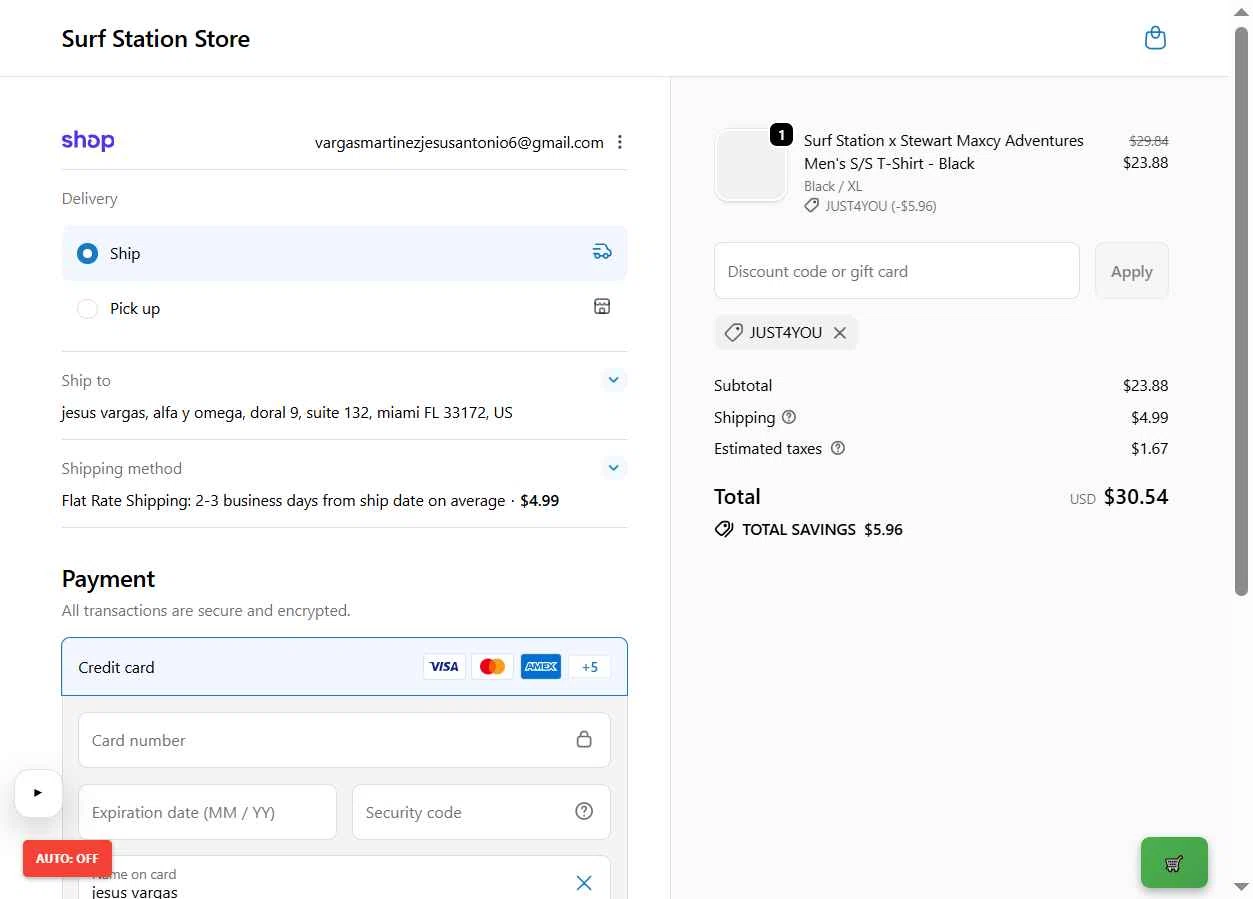Show the +5 more card types

click(589, 667)
